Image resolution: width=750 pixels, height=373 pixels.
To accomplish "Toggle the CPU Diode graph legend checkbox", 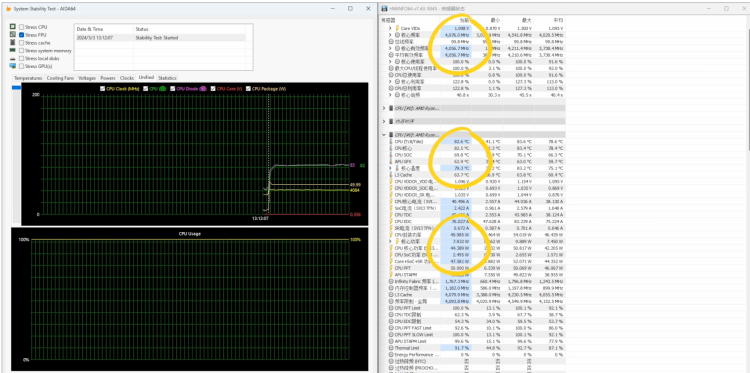I will tap(173, 88).
